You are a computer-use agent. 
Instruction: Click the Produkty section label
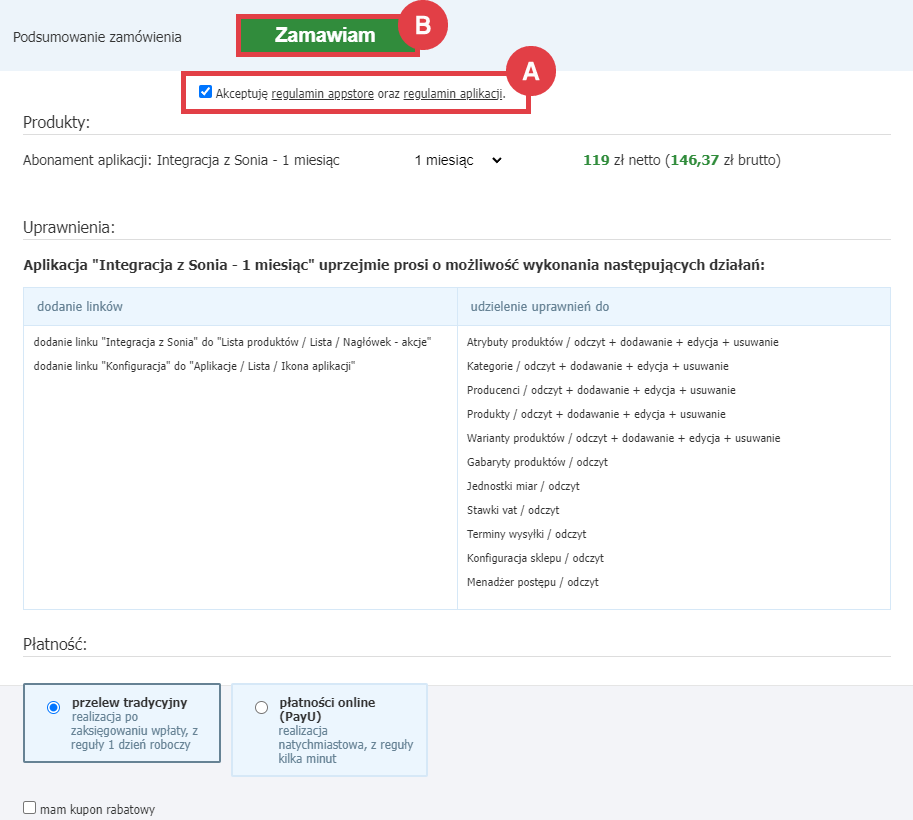point(55,121)
